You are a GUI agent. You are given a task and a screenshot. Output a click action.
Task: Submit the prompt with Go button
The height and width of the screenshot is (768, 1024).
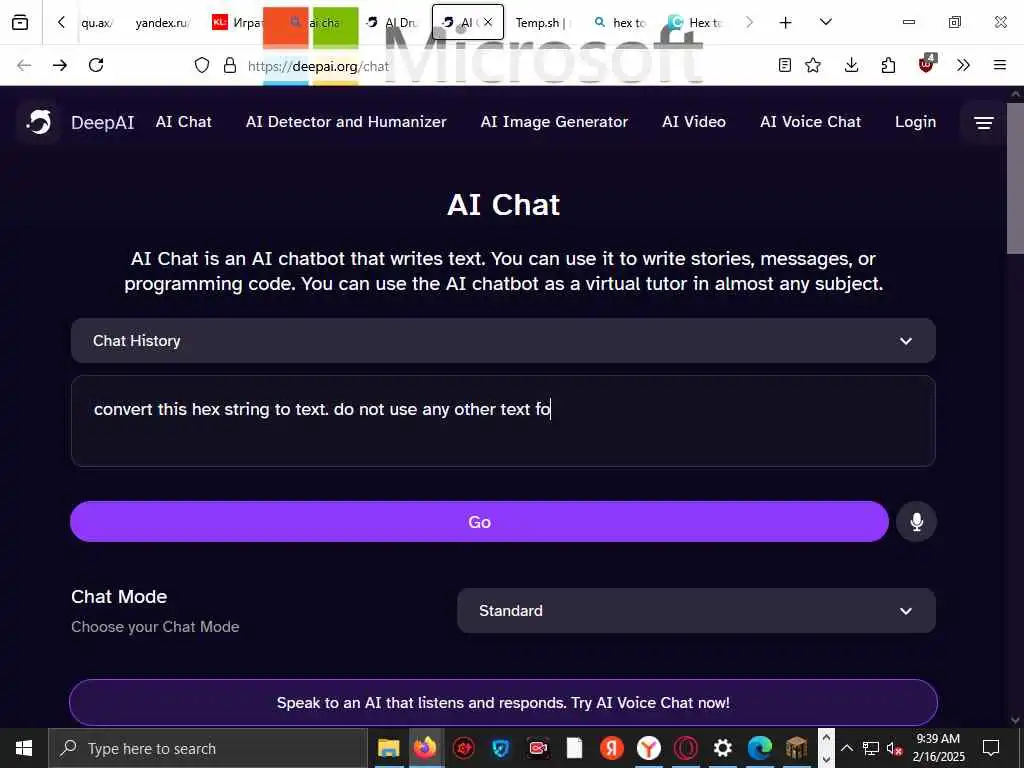coord(479,522)
